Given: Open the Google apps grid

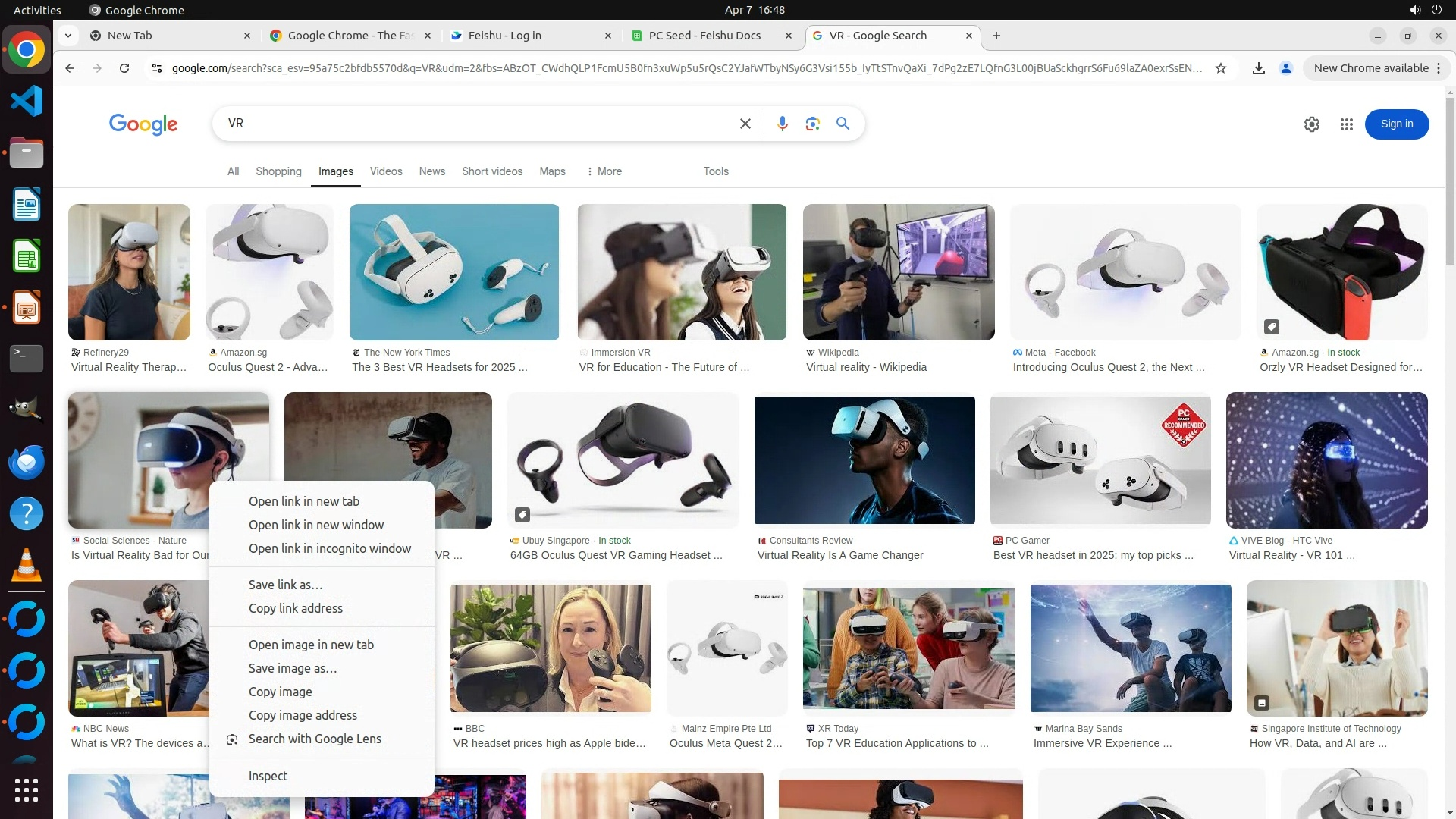Looking at the screenshot, I should coord(1346,124).
